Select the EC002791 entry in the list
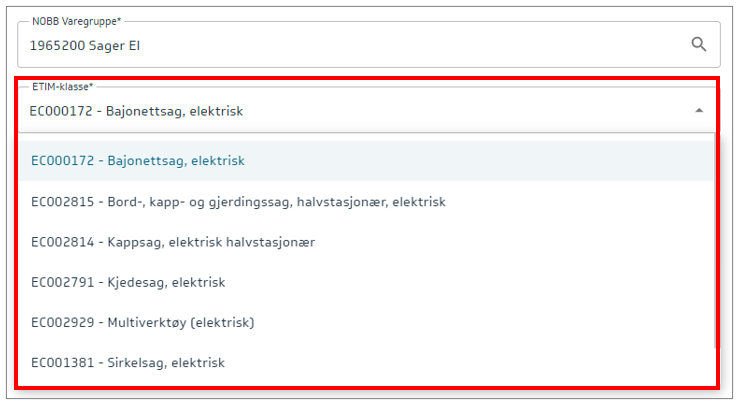739x406 pixels. 62,282
